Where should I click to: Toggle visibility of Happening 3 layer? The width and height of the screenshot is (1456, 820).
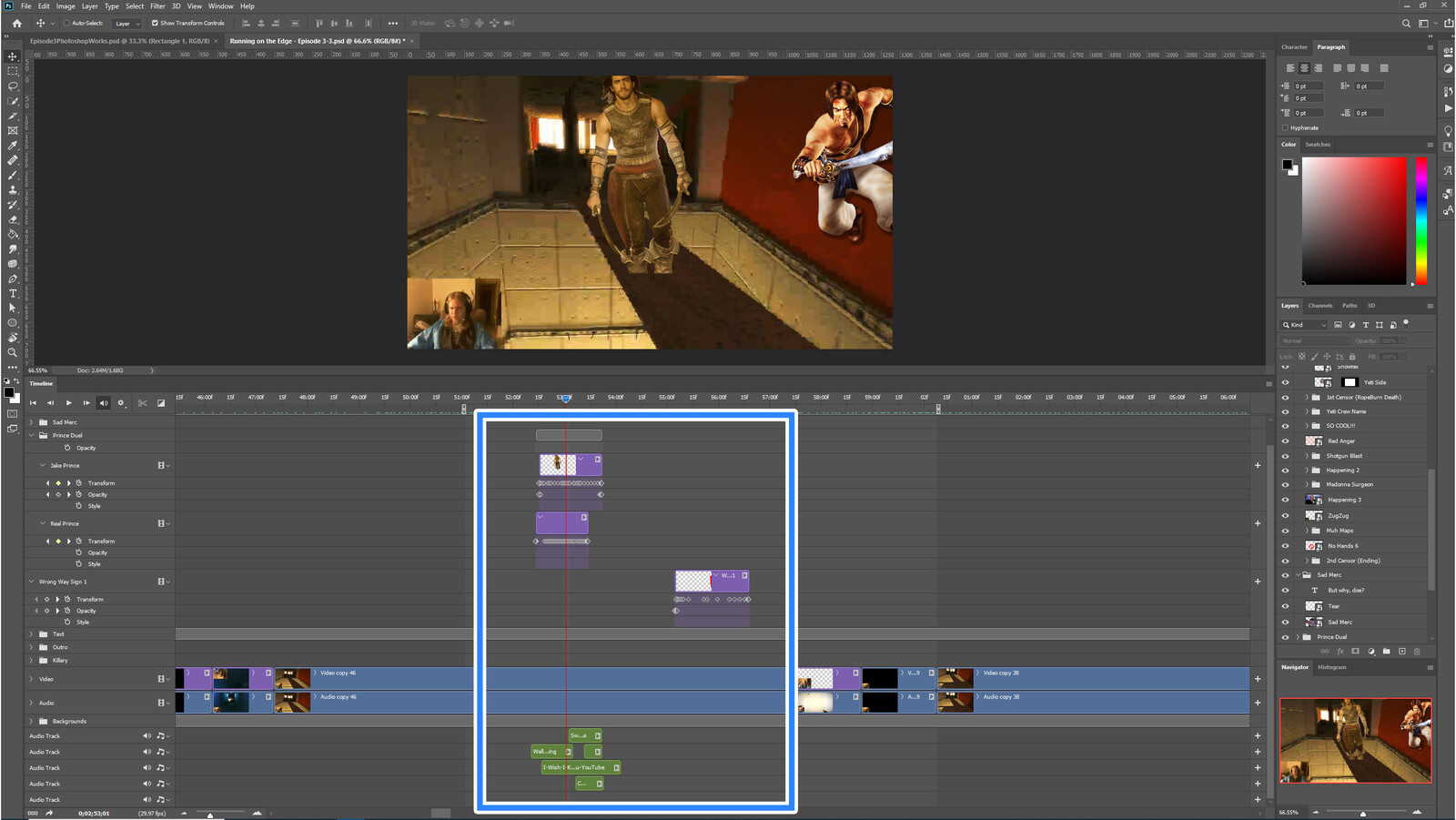tap(1286, 500)
